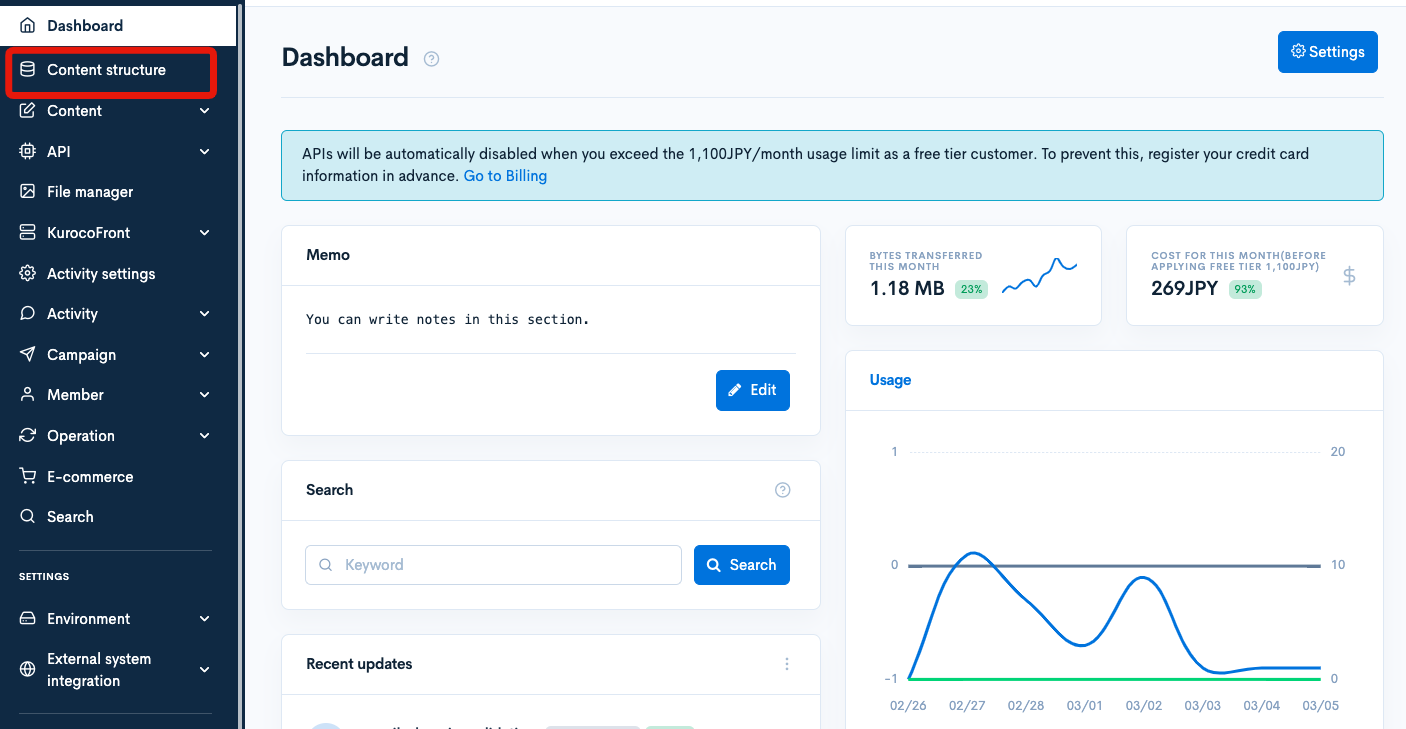Click the API globe icon

click(x=28, y=151)
